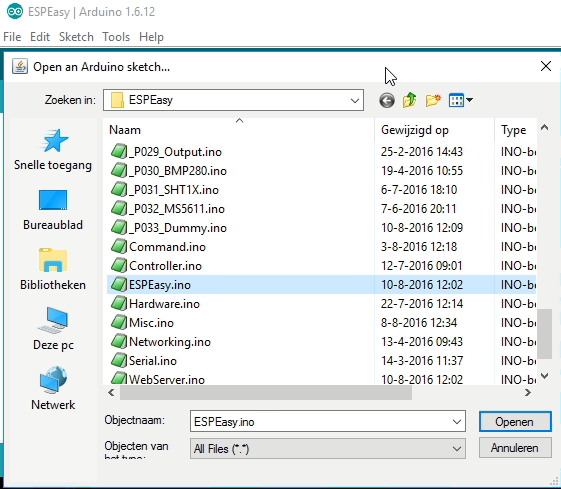Select file Misc.ino

click(151, 323)
